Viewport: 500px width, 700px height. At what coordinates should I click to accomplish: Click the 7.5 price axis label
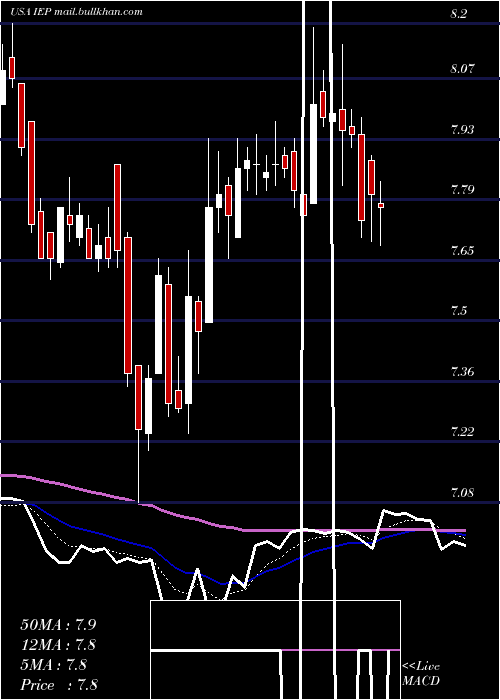[x=459, y=310]
